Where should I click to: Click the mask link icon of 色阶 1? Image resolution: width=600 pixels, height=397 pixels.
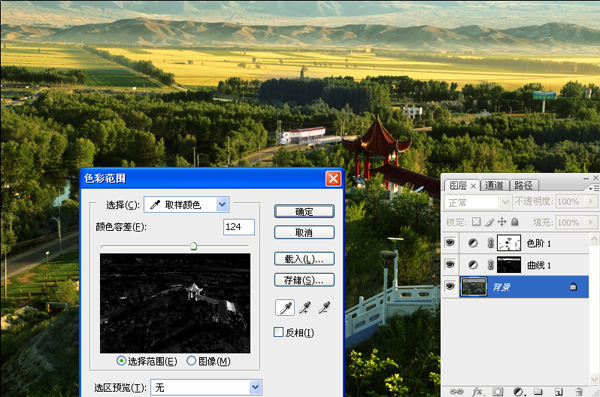(x=491, y=243)
